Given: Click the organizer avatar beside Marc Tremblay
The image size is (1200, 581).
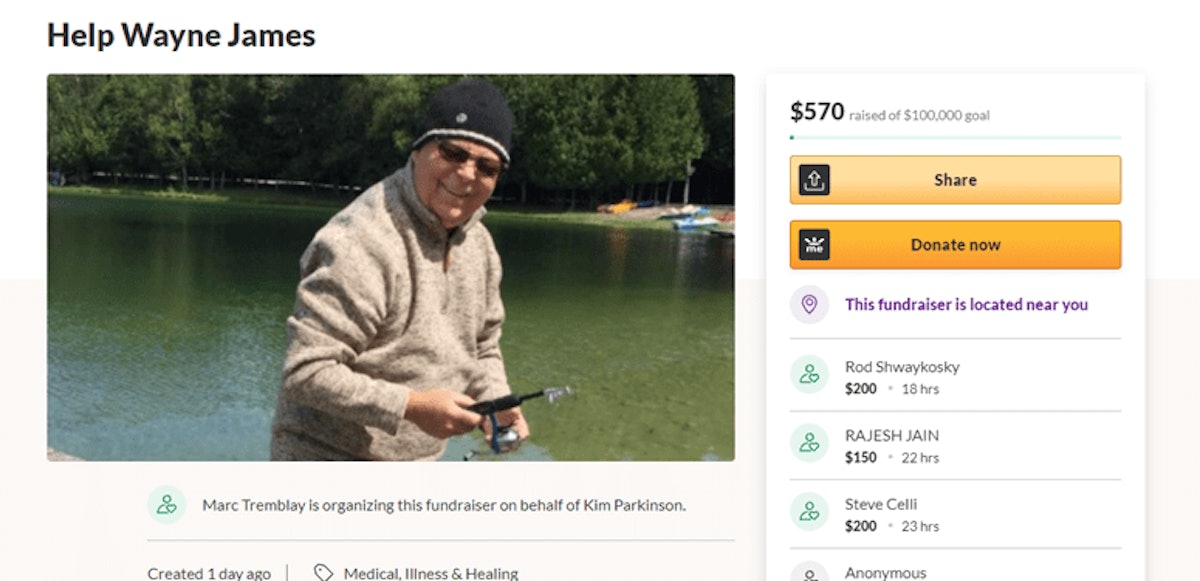Looking at the screenshot, I should click(166, 505).
